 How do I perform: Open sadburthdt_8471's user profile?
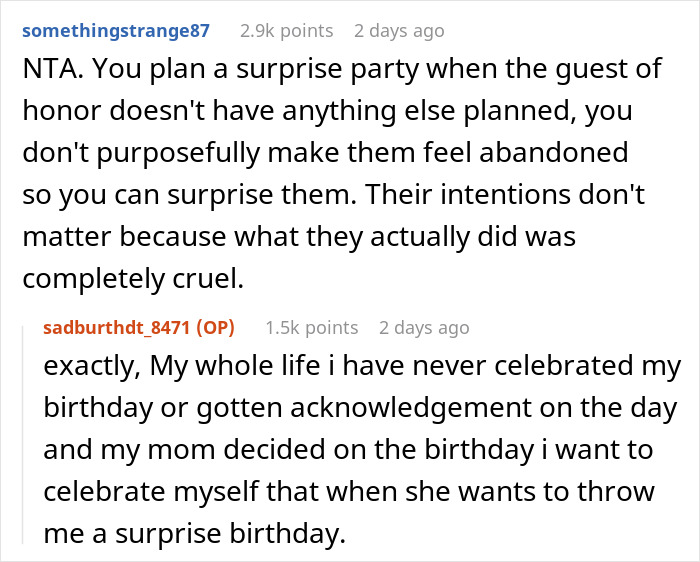coord(118,327)
